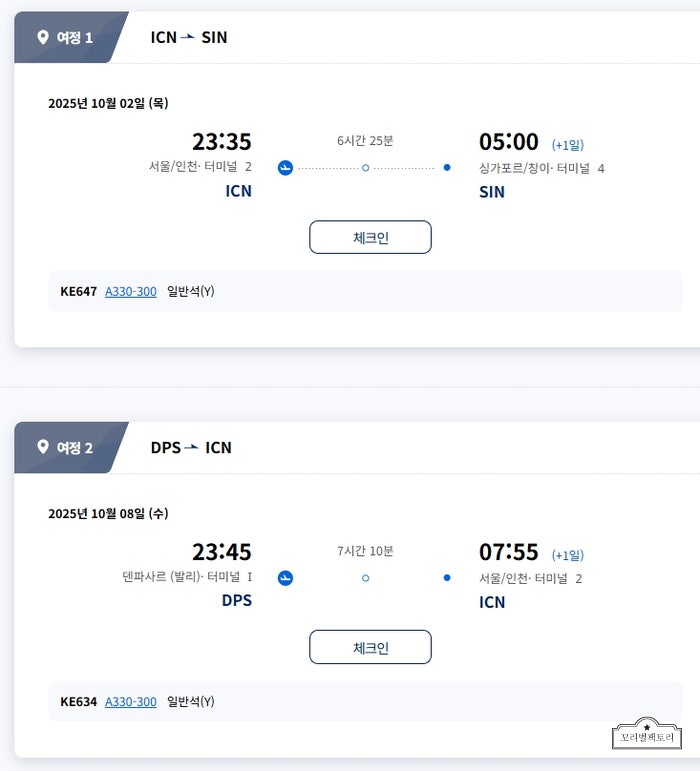Click the airplane arrow between DPS and ICN in the header

tap(192, 447)
